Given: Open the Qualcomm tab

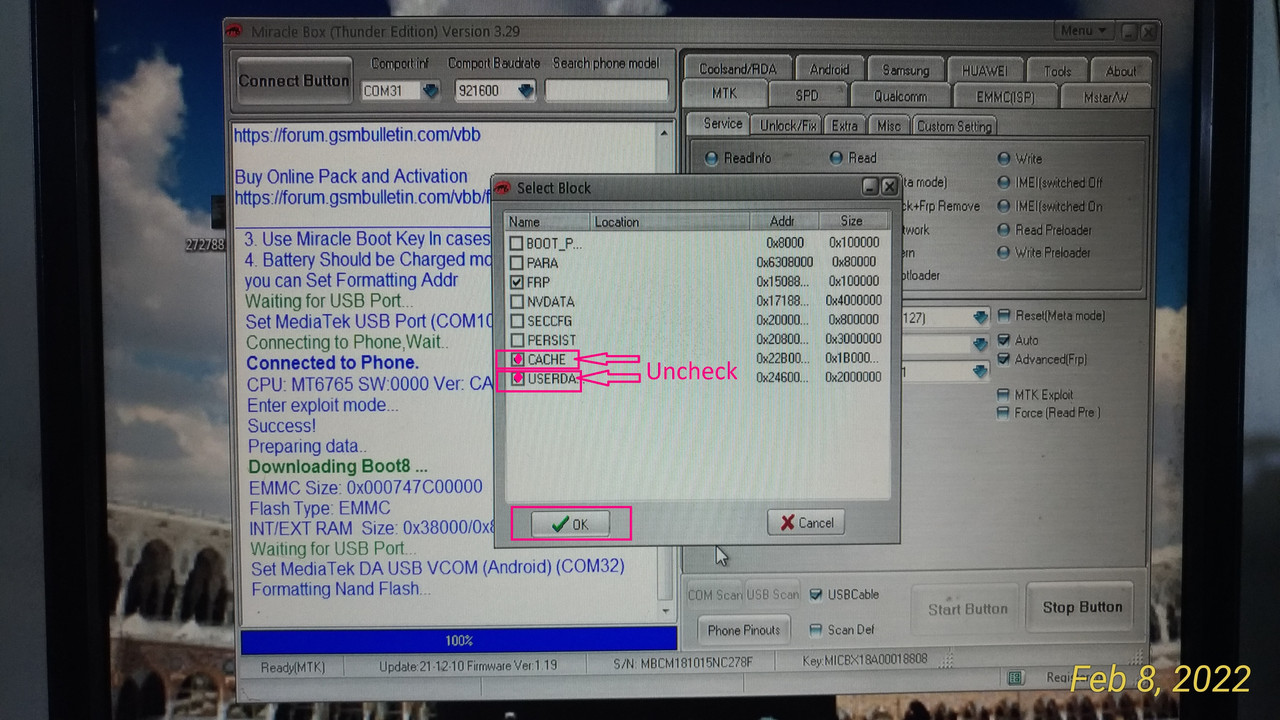Looking at the screenshot, I should point(899,96).
